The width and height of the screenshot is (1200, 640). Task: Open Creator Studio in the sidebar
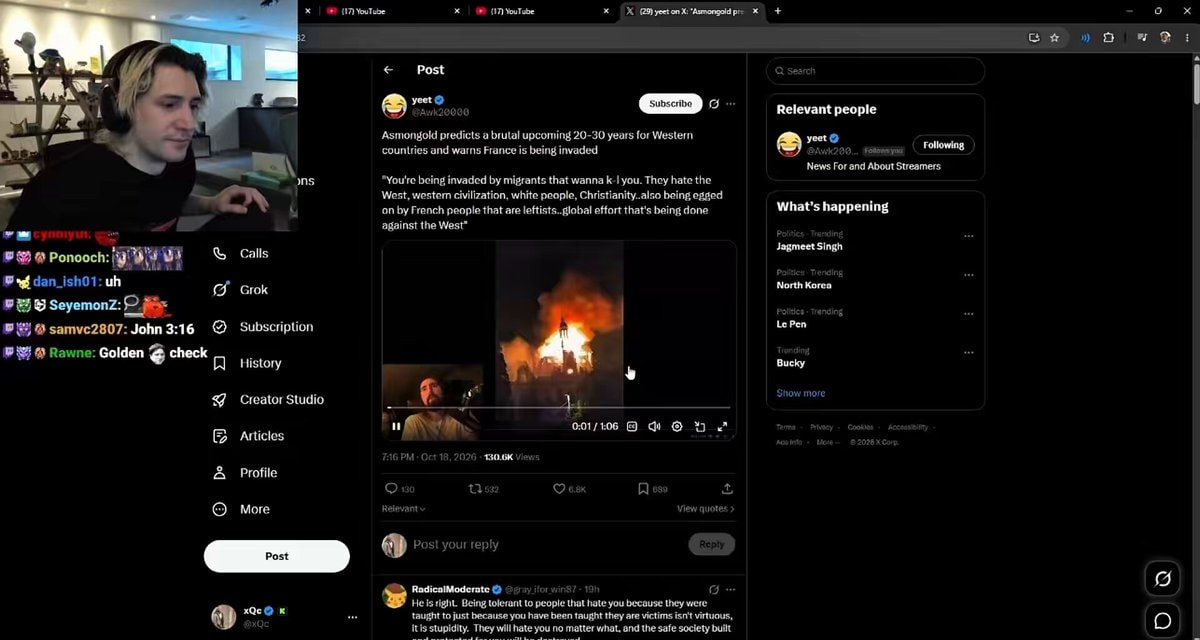(268, 400)
